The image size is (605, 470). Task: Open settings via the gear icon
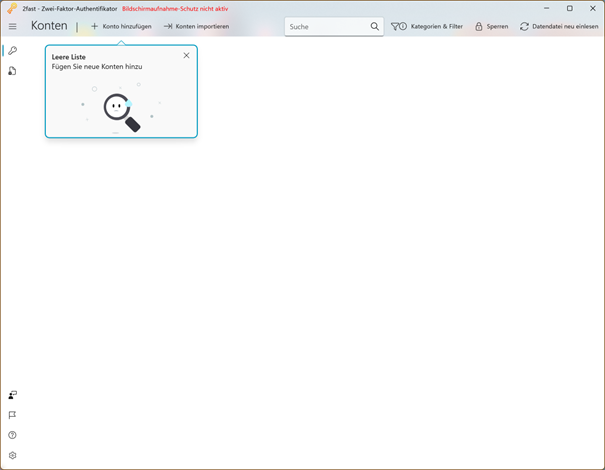12,455
